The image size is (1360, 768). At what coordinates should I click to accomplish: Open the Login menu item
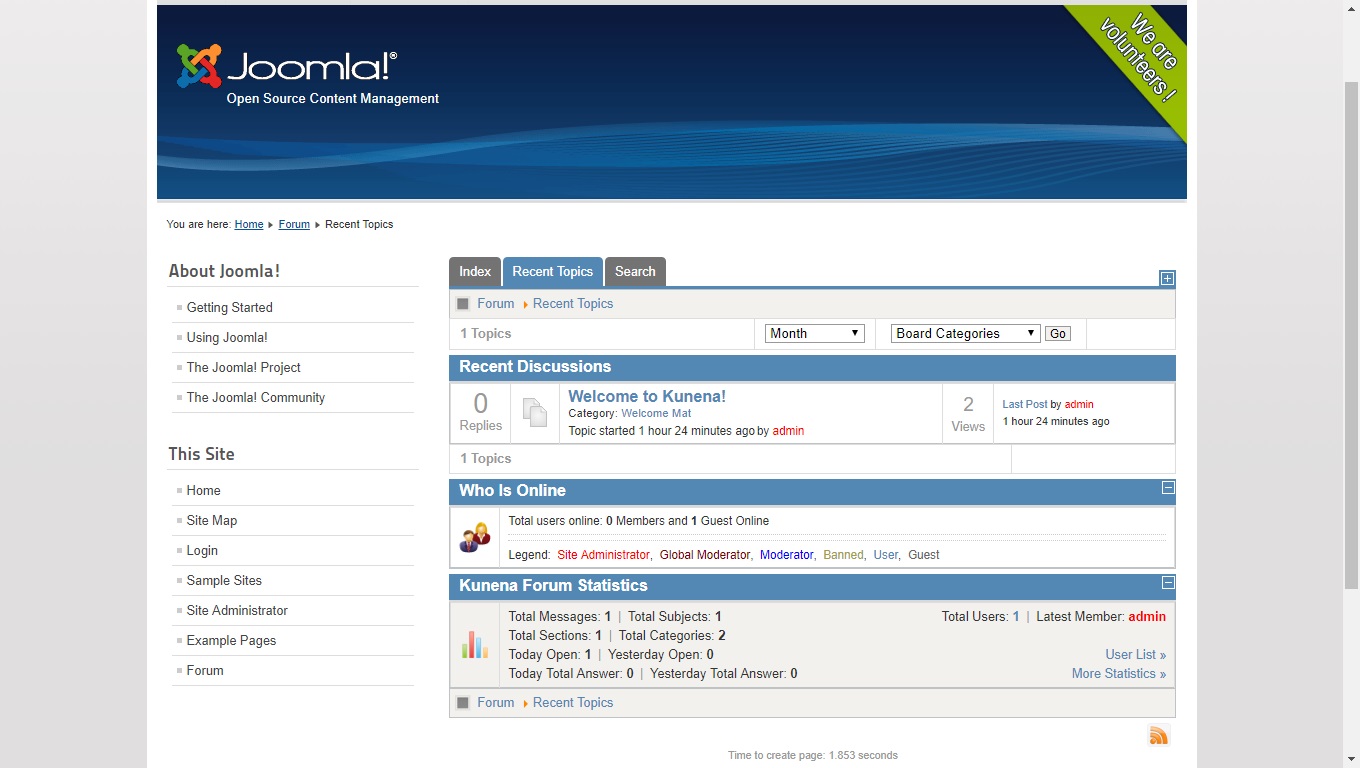(202, 550)
